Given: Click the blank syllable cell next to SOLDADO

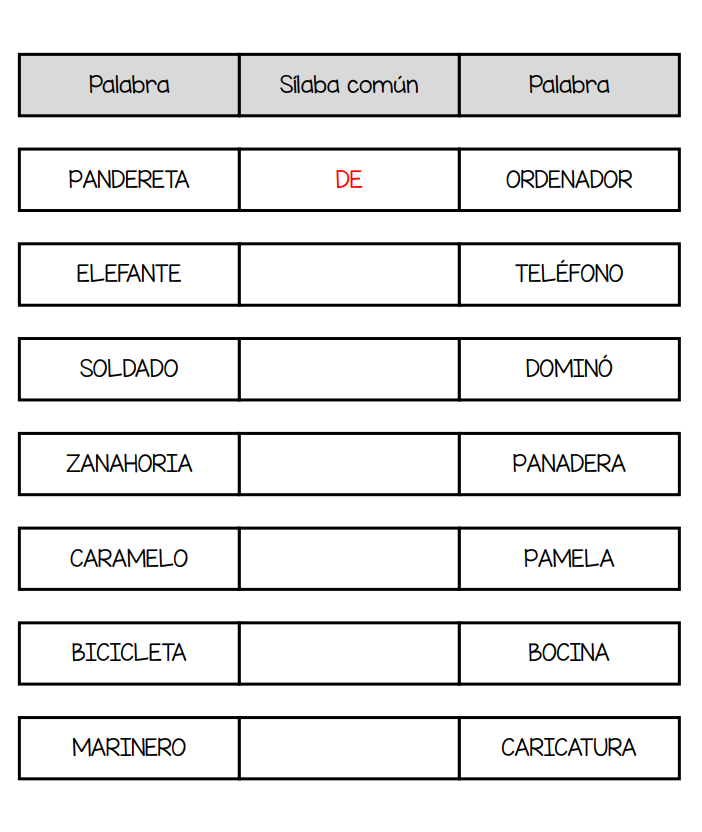Looking at the screenshot, I should pyautogui.click(x=349, y=369).
